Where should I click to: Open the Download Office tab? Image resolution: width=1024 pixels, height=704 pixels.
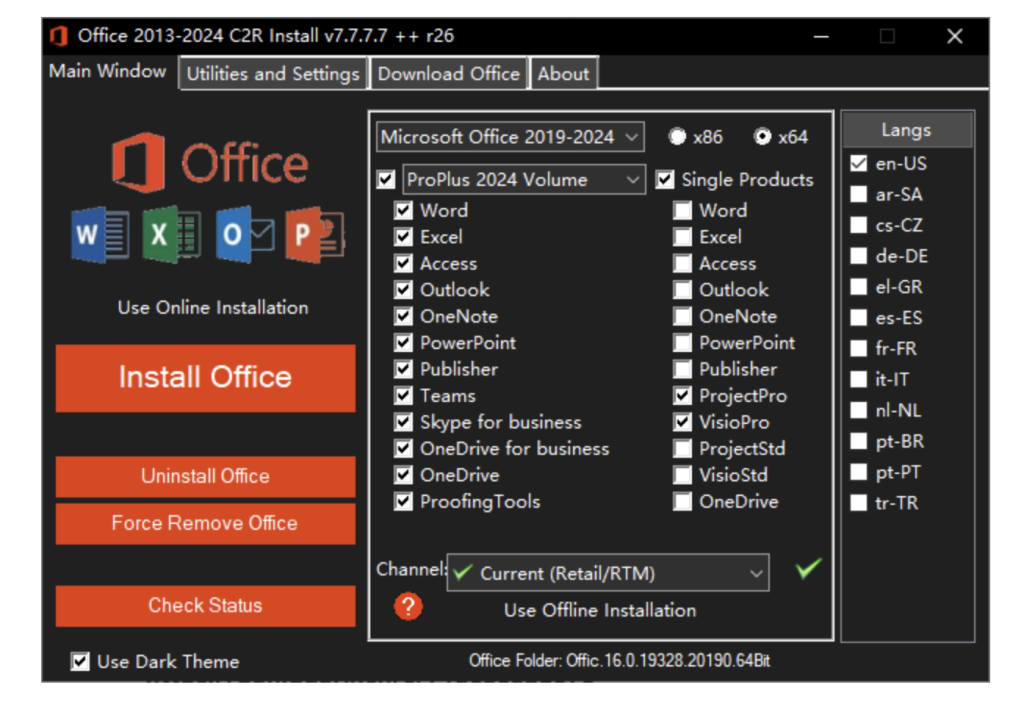pos(448,74)
